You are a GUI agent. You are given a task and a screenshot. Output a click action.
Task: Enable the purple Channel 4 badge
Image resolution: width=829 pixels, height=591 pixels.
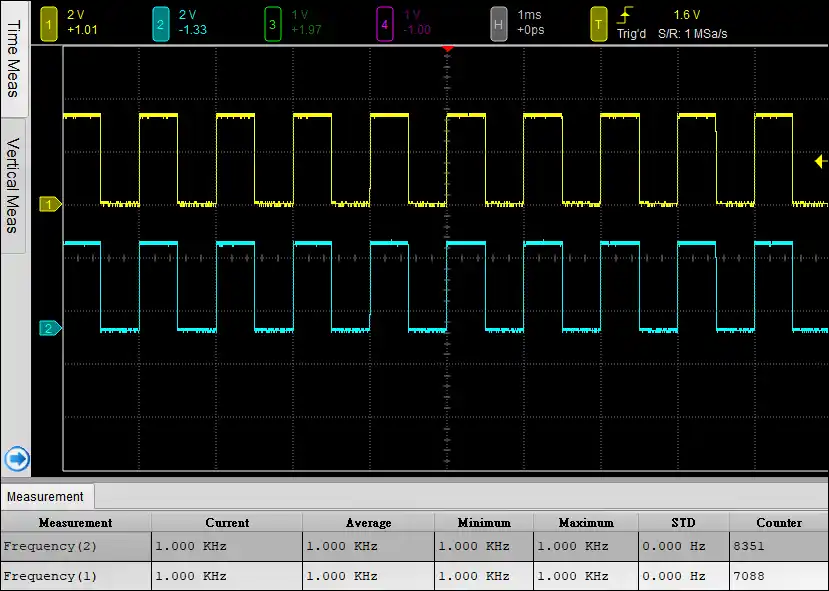coord(387,22)
